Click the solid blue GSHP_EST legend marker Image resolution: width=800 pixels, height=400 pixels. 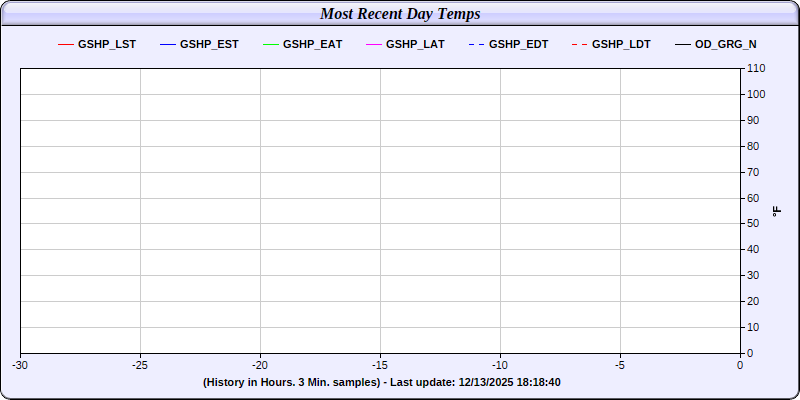[167, 45]
